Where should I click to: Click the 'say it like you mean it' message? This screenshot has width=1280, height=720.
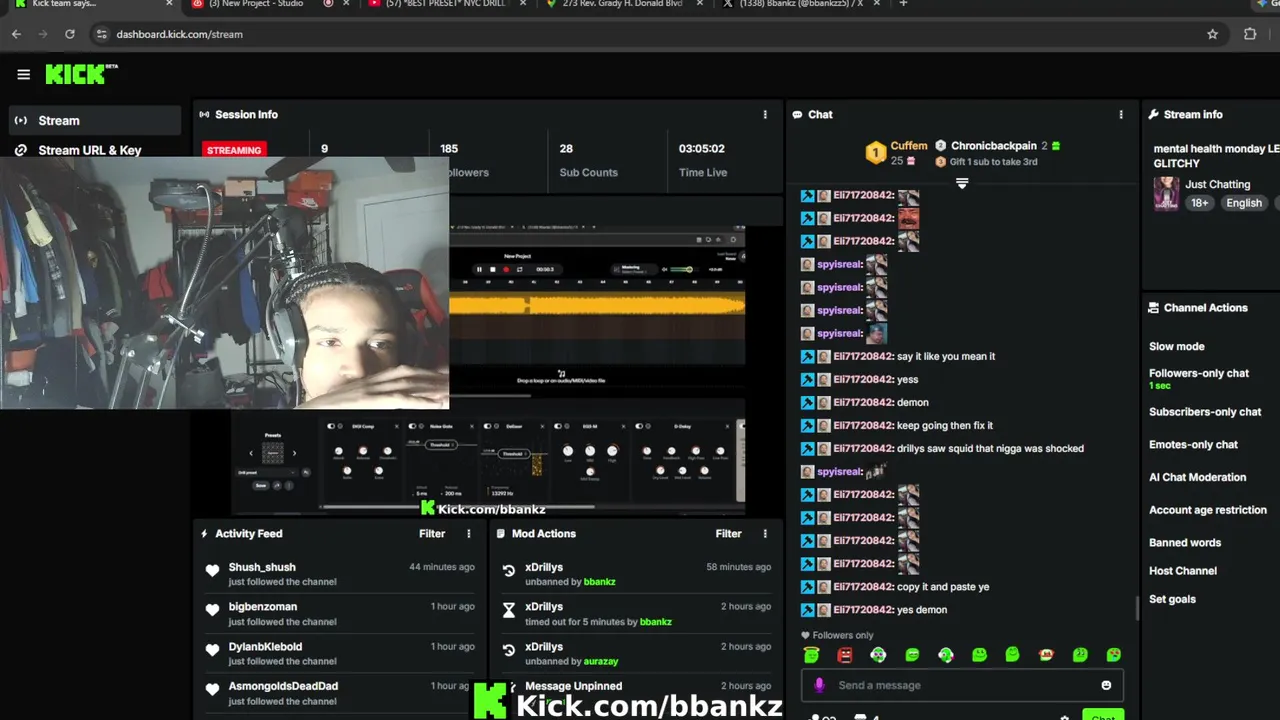tap(946, 356)
